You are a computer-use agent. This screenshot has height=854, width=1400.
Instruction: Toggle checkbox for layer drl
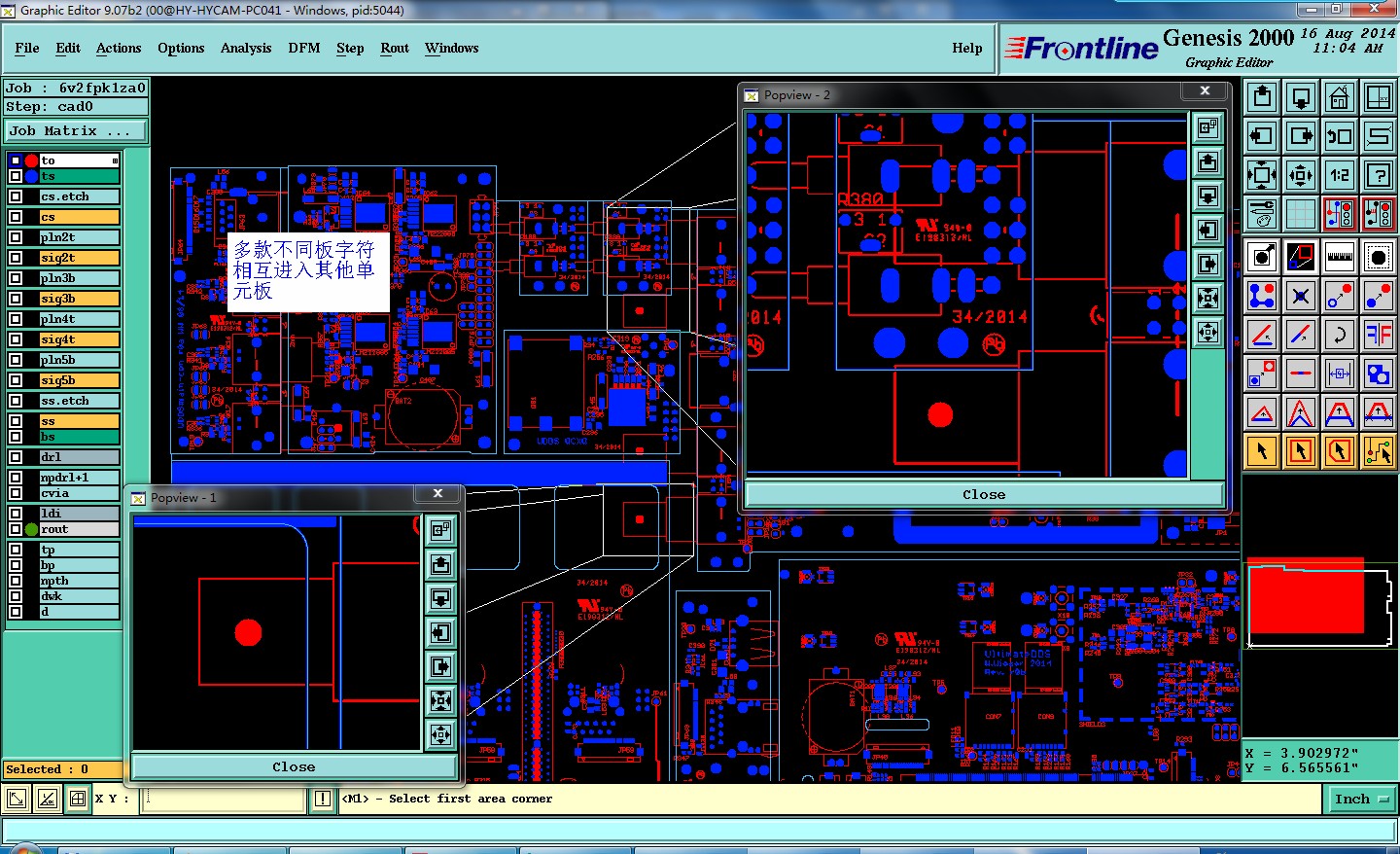tap(16, 457)
